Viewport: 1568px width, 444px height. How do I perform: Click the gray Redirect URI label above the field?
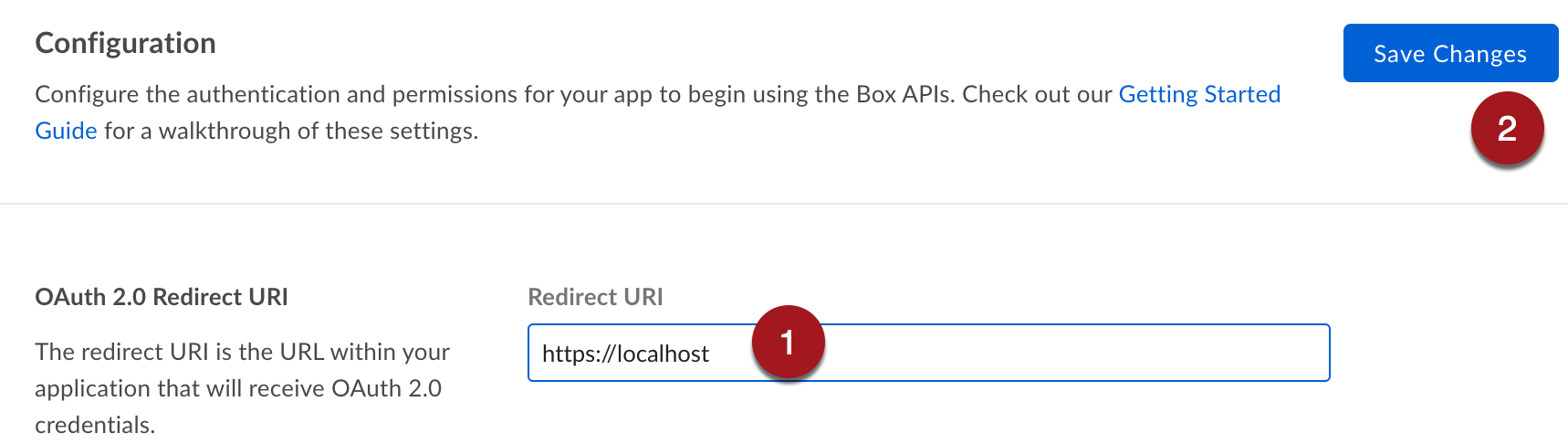[x=595, y=297]
